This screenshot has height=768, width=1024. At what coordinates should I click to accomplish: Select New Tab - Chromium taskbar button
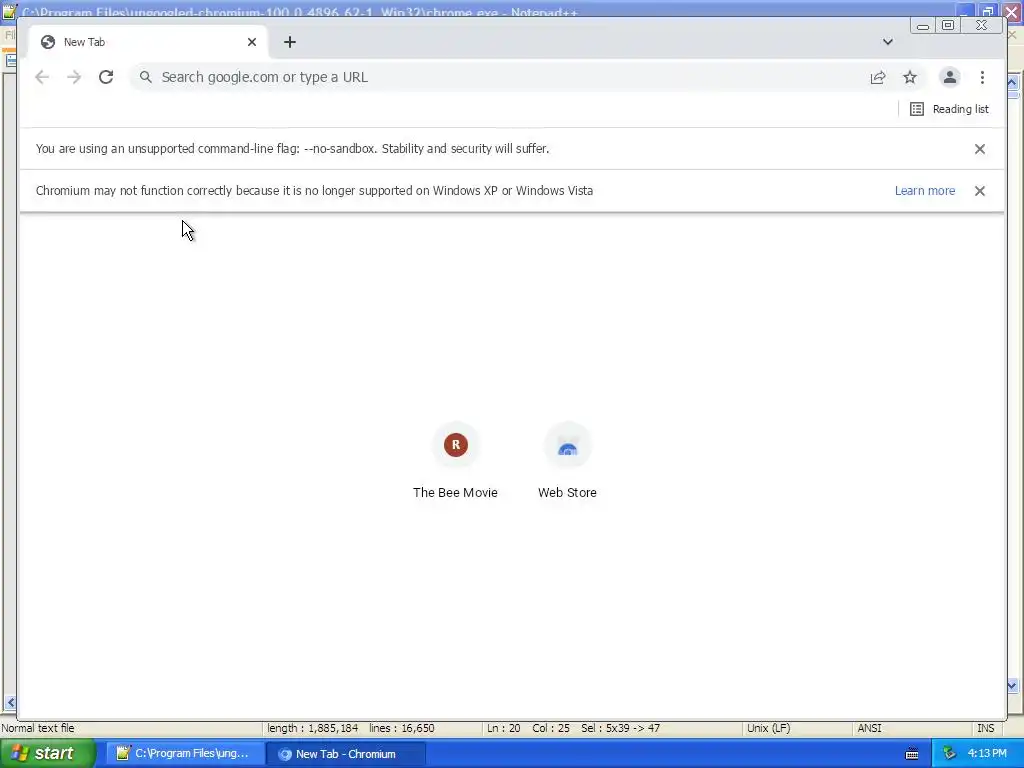(x=345, y=754)
